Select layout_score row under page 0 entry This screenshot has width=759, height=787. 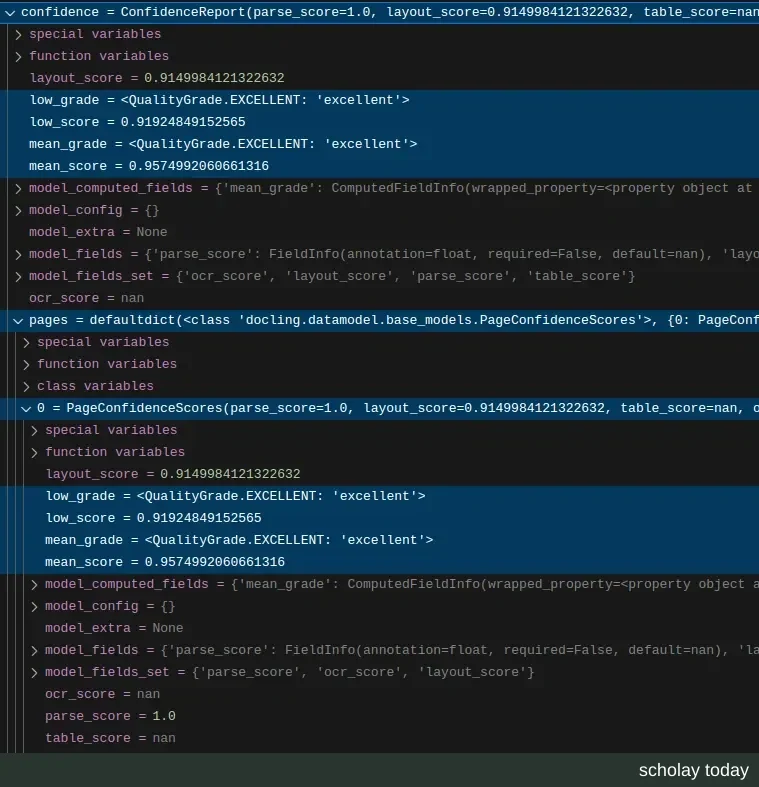(x=380, y=474)
